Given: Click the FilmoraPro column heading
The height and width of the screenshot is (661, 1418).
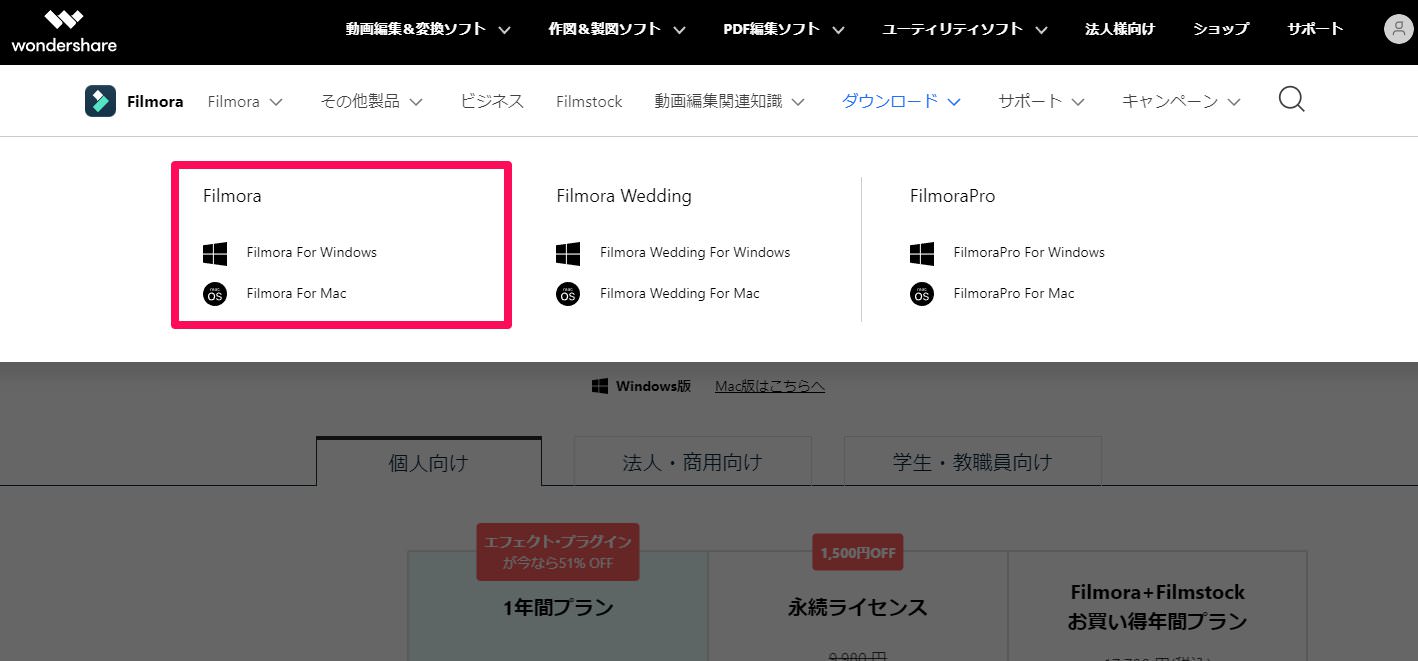Looking at the screenshot, I should coord(953,196).
